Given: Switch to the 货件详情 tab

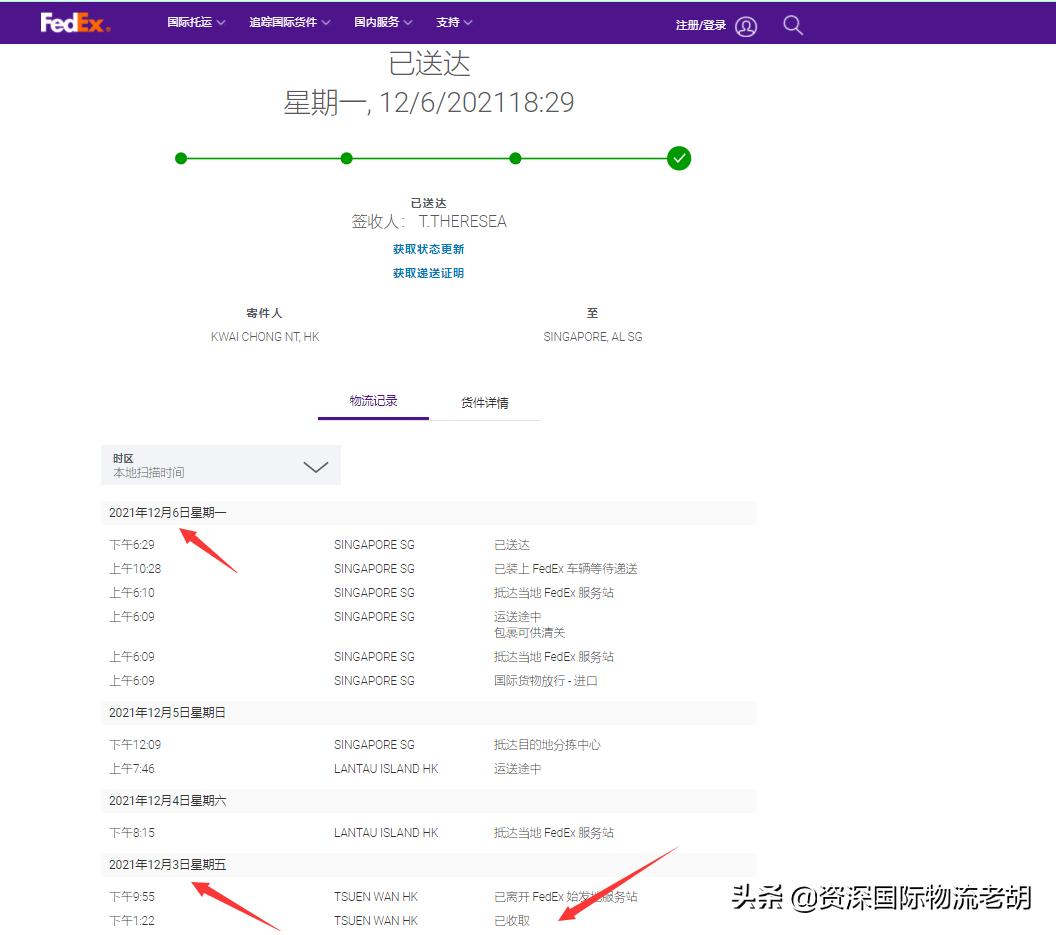Looking at the screenshot, I should pos(486,402).
